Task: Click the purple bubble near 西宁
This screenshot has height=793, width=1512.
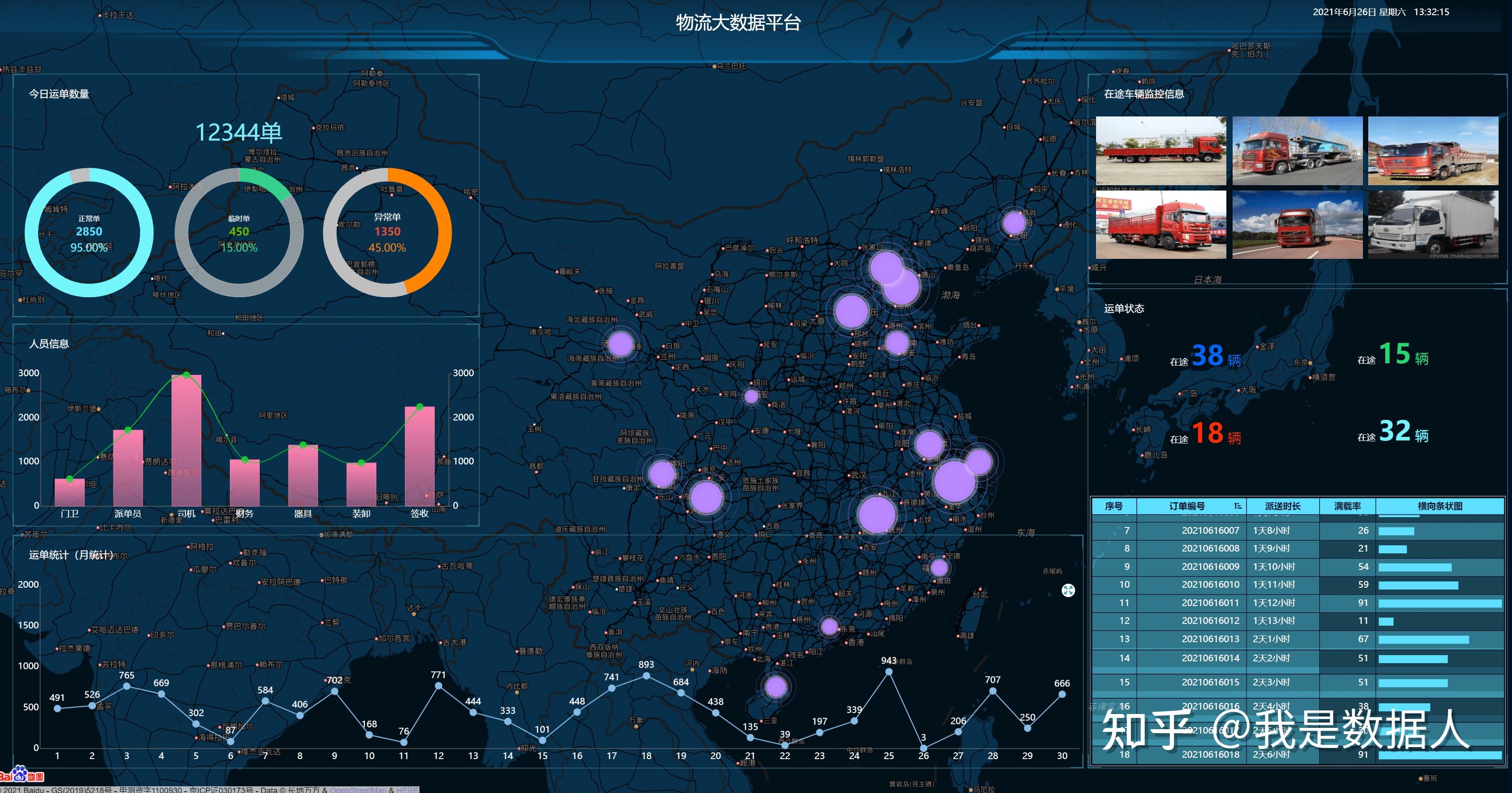Action: pos(621,344)
